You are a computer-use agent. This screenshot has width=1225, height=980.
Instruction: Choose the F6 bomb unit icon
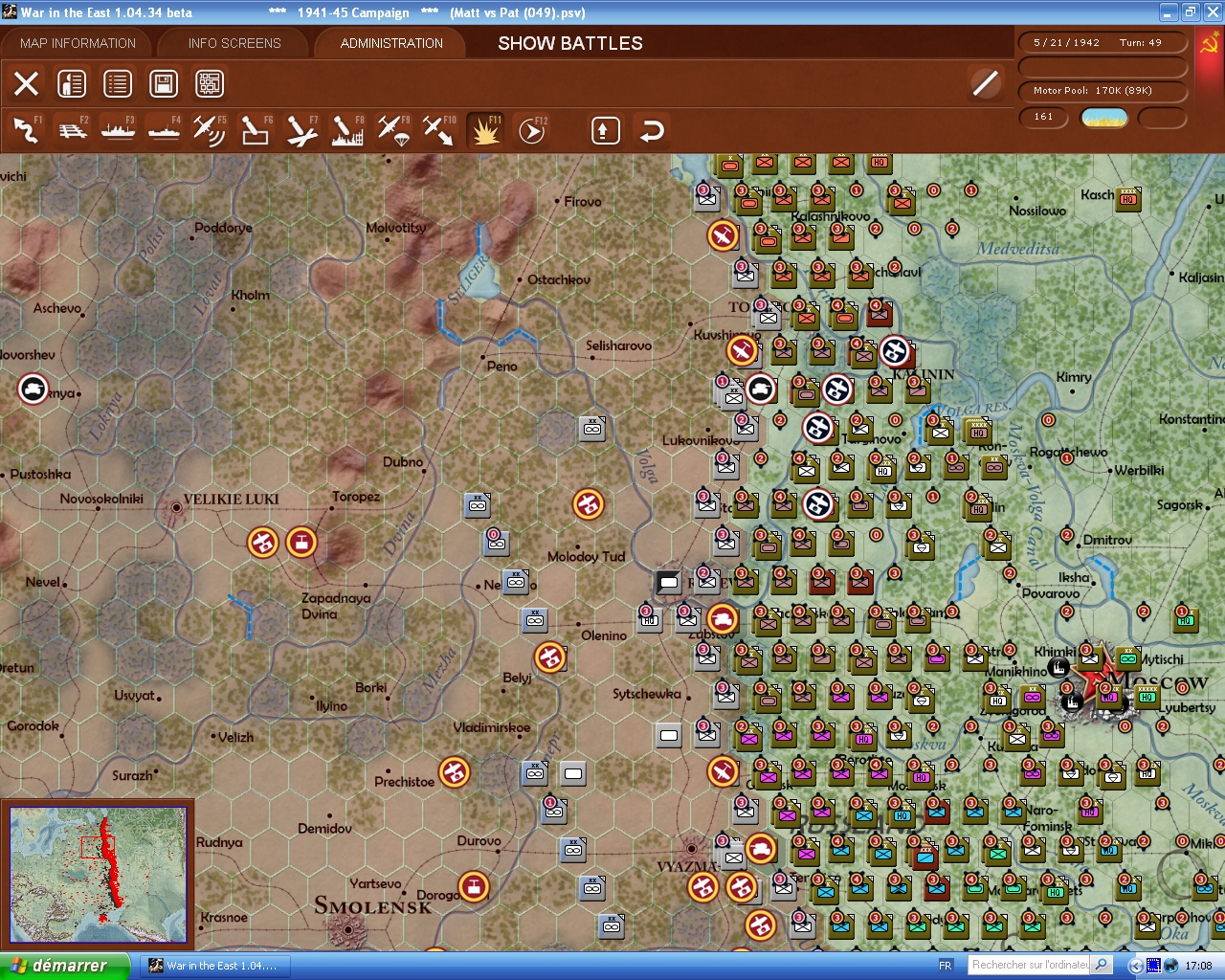pos(256,130)
